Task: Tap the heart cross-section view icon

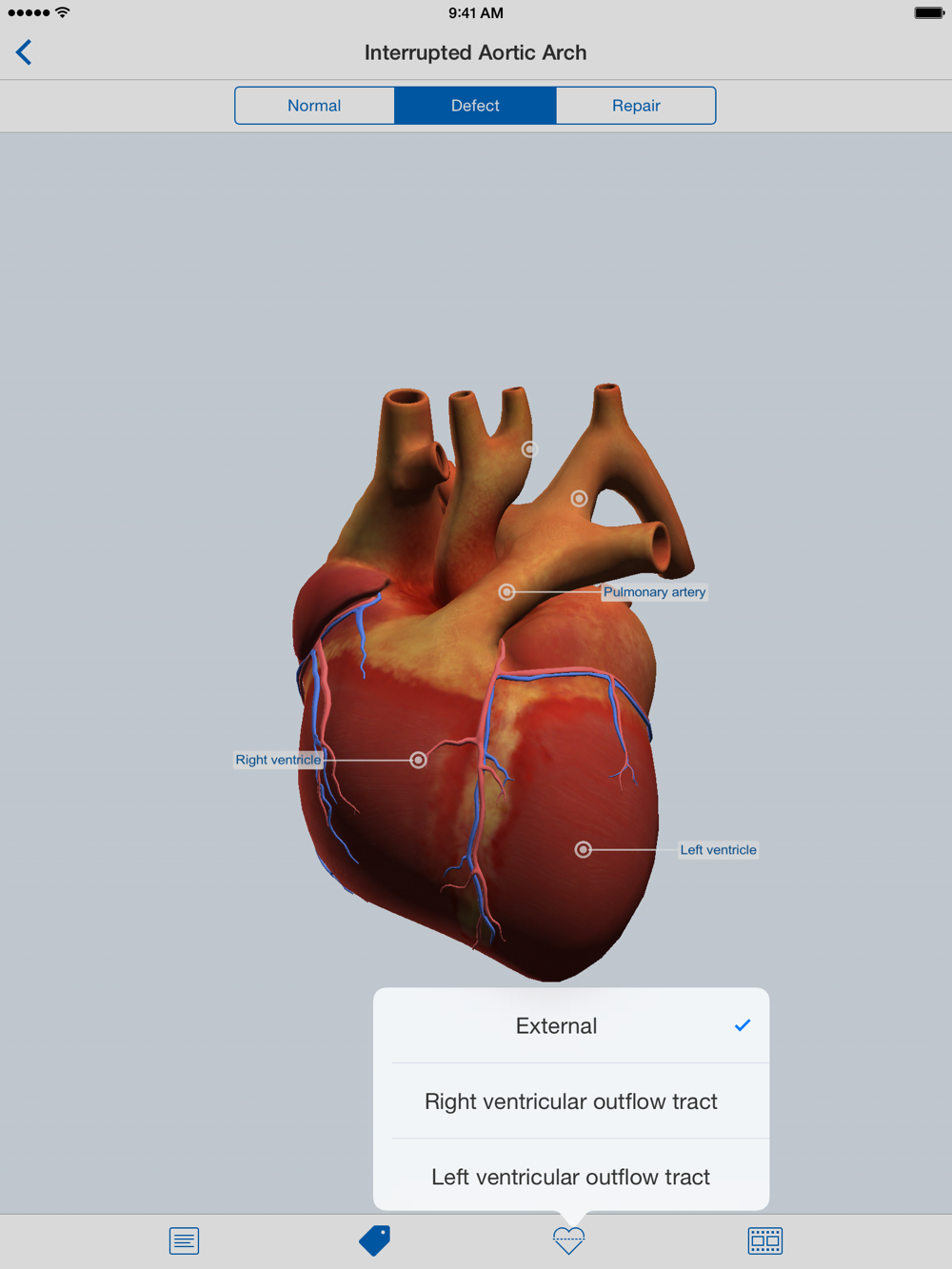Action: [x=568, y=1240]
